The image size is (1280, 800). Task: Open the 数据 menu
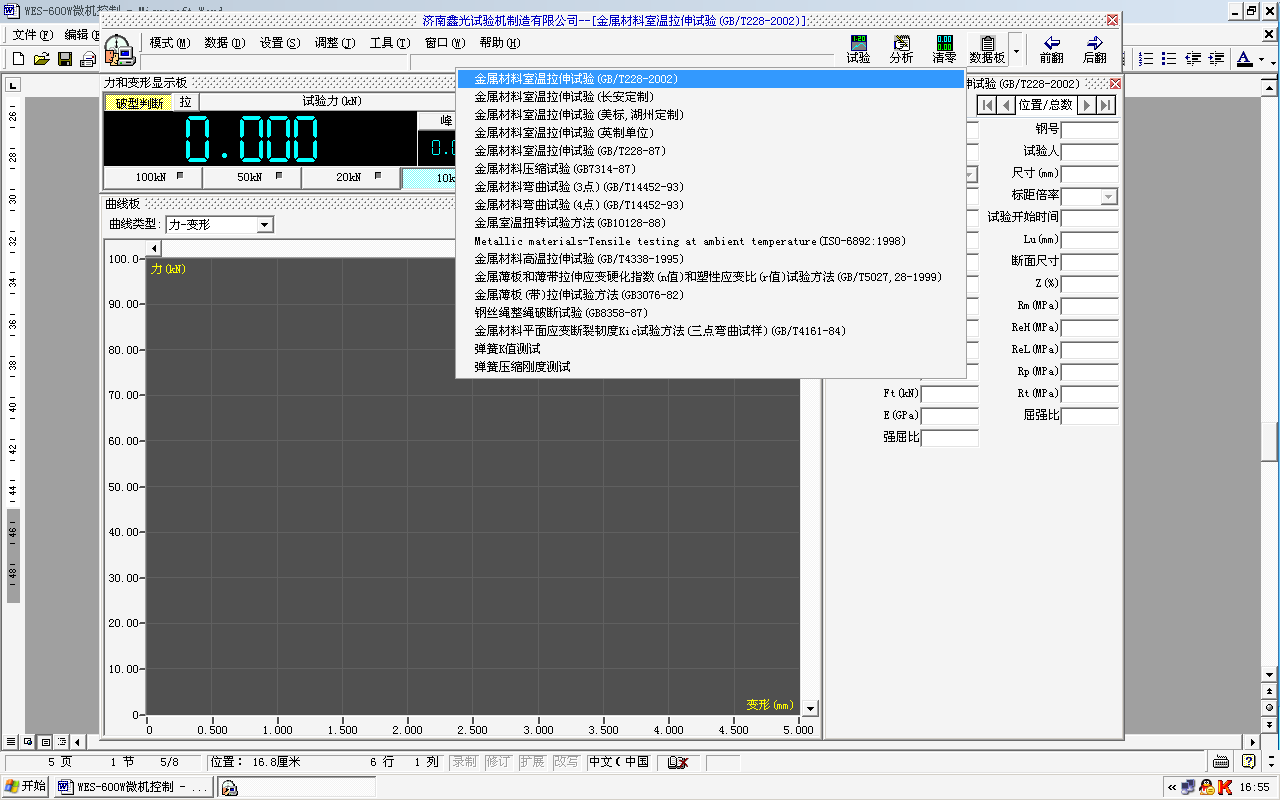tap(224, 43)
